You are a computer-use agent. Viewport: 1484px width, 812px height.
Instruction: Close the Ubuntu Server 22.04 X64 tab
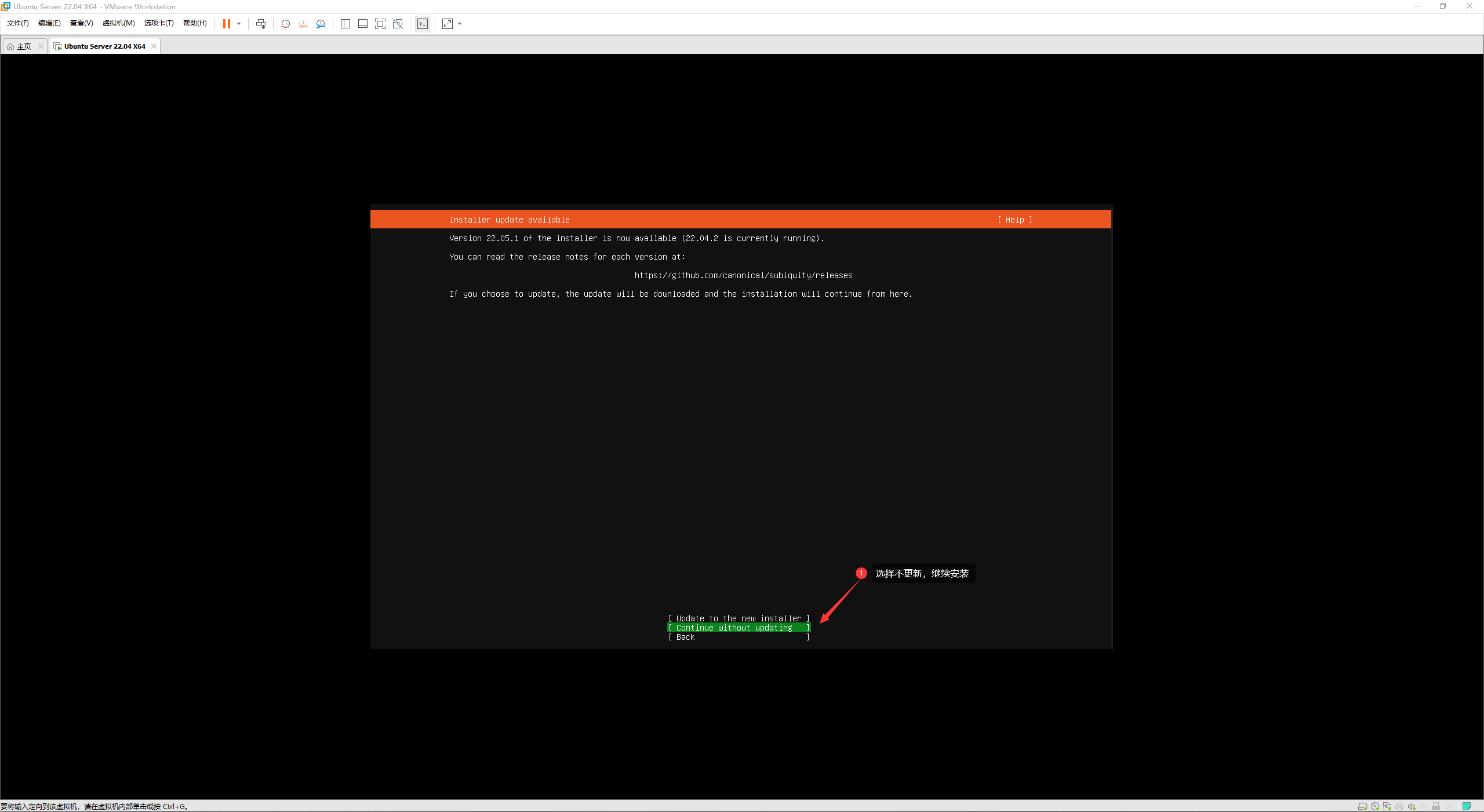click(154, 46)
